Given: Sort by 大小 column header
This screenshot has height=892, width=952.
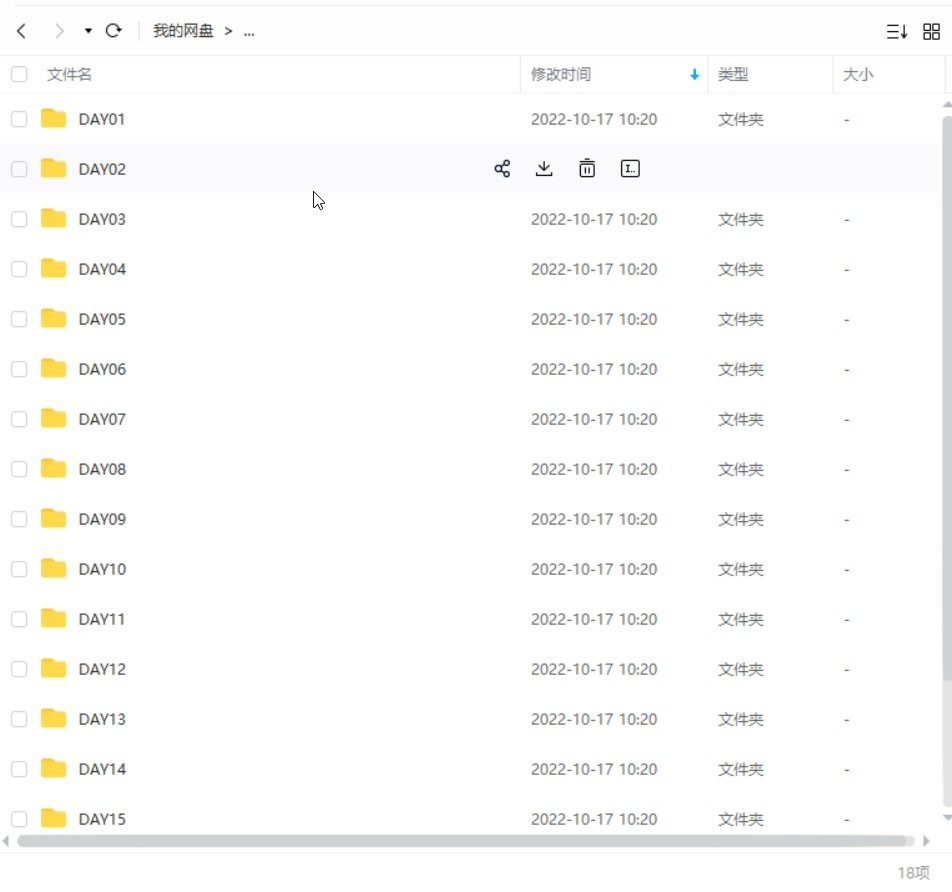Looking at the screenshot, I should tap(858, 74).
